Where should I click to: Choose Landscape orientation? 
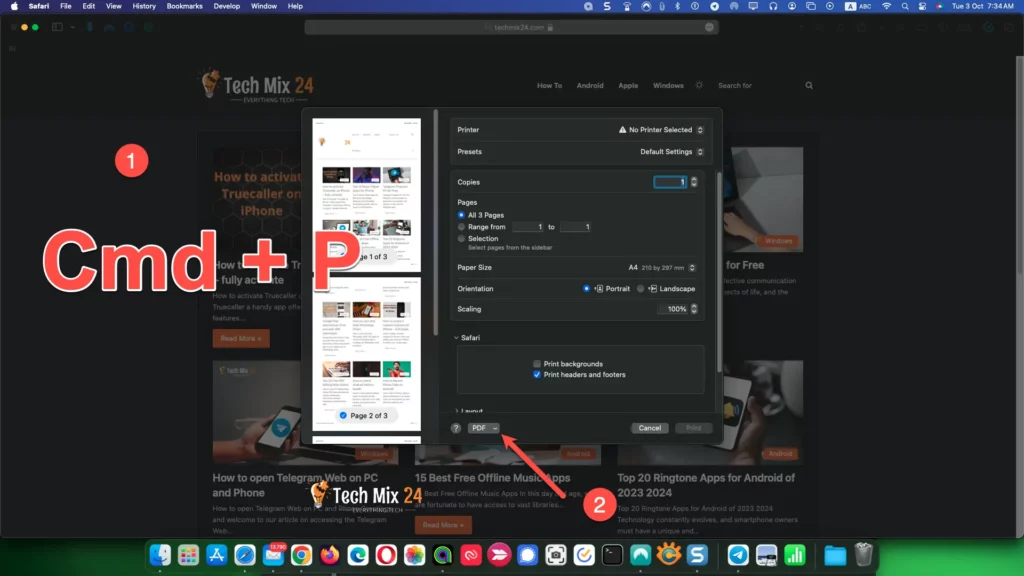click(640, 289)
